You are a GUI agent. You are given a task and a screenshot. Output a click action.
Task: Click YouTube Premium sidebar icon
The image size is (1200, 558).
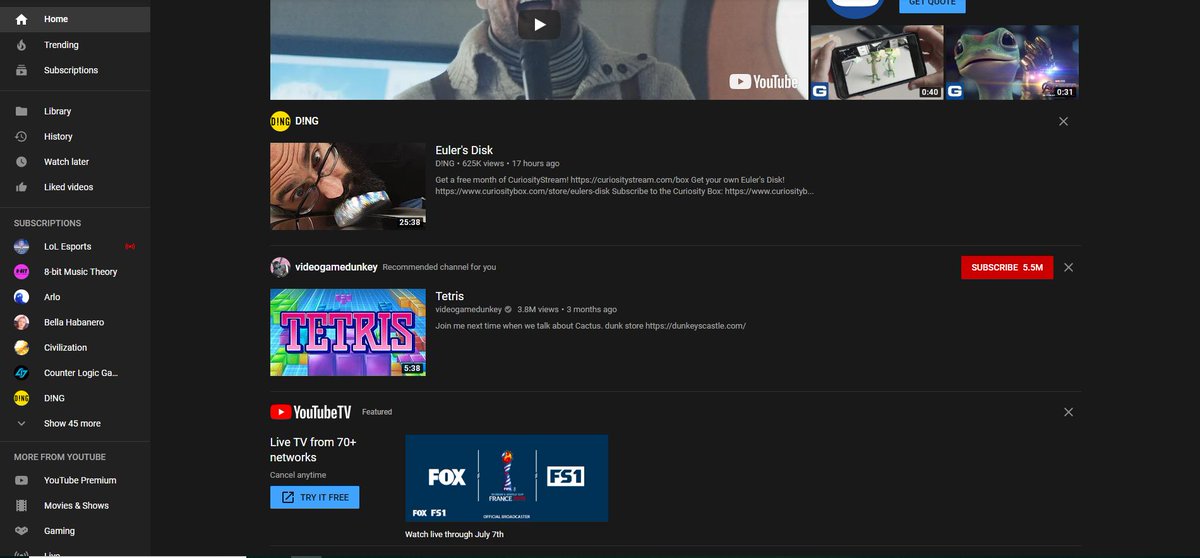tap(21, 480)
